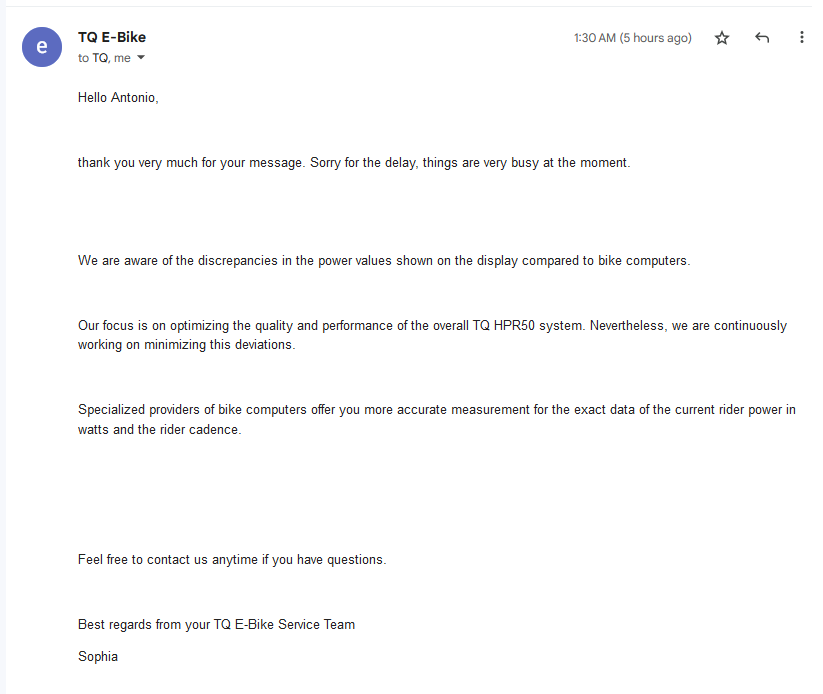Expand recipient details arrow beside 'to TQ, me'
This screenshot has height=694, width=823.
[141, 58]
